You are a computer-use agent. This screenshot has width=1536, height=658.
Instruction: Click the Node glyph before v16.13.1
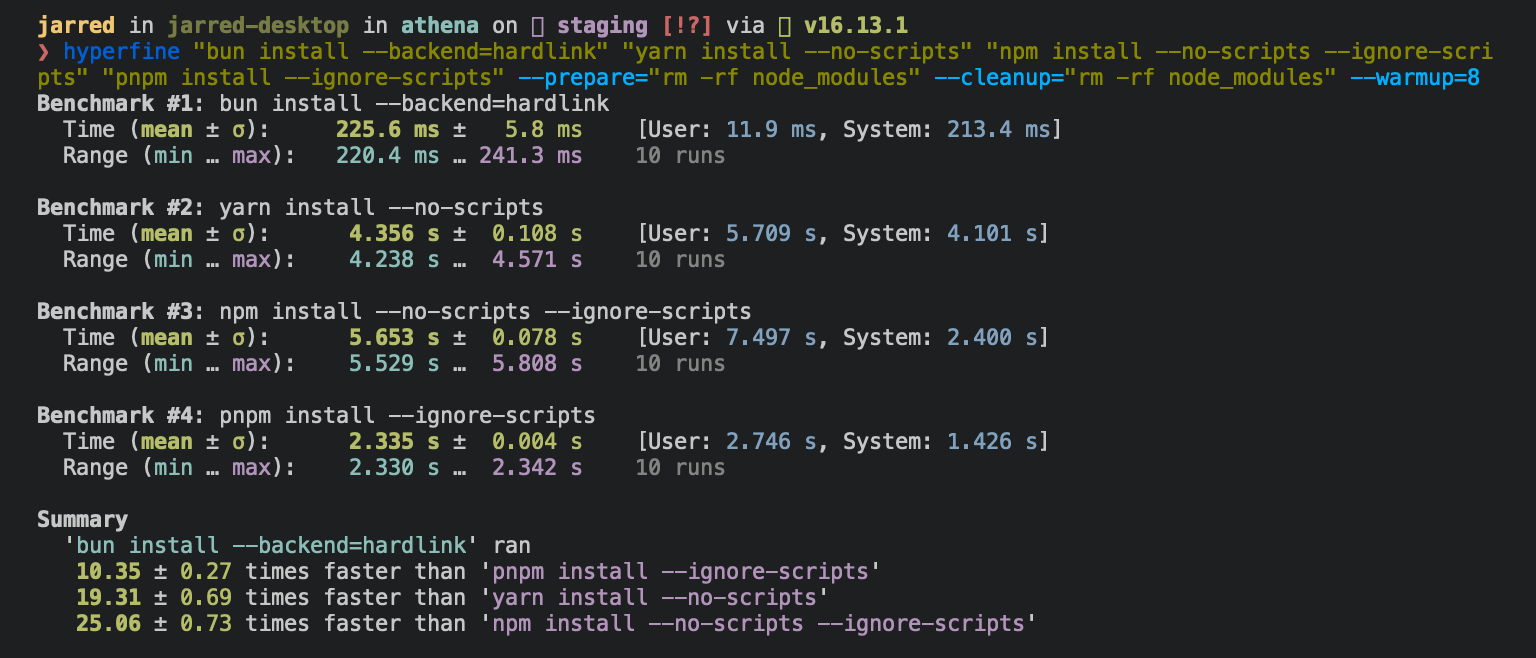pos(785,25)
